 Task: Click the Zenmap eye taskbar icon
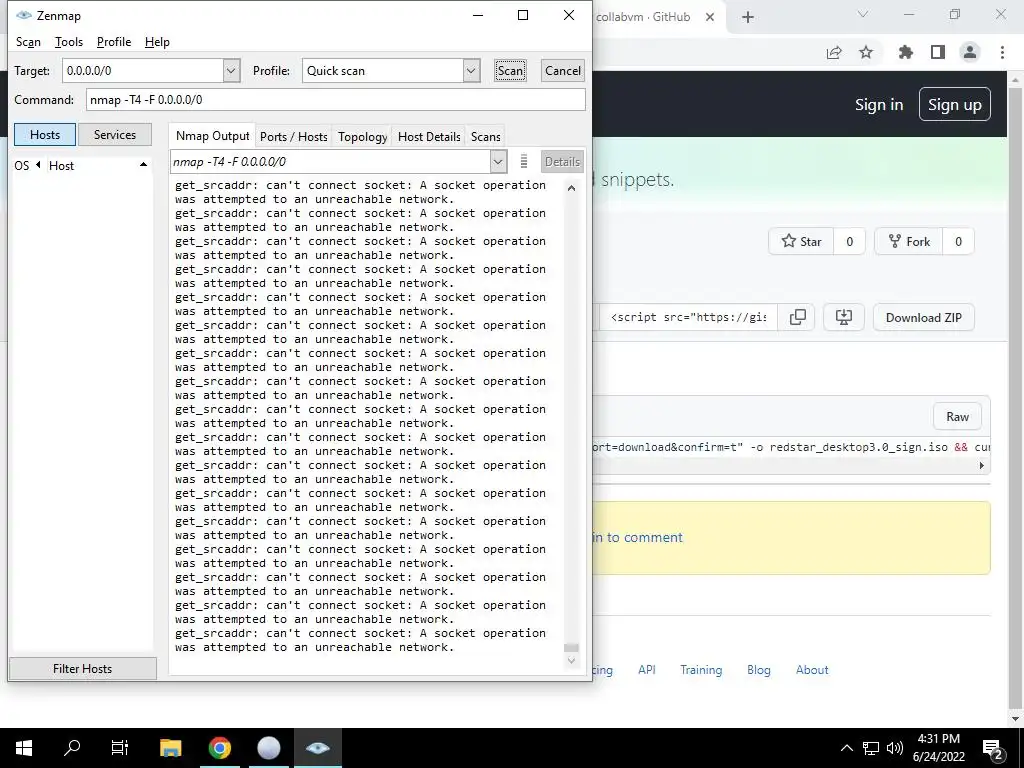coord(317,748)
